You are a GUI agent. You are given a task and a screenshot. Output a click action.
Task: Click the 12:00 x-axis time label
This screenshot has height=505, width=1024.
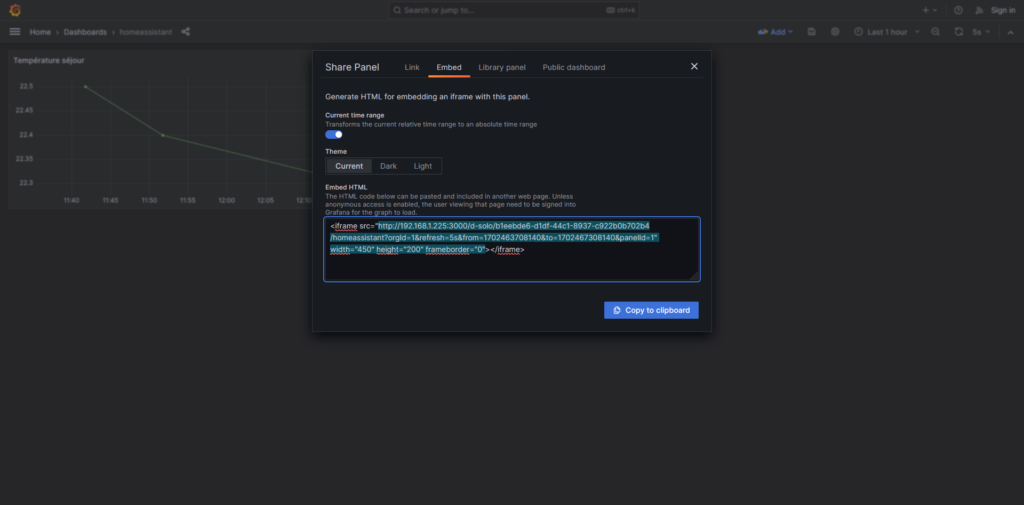point(227,200)
